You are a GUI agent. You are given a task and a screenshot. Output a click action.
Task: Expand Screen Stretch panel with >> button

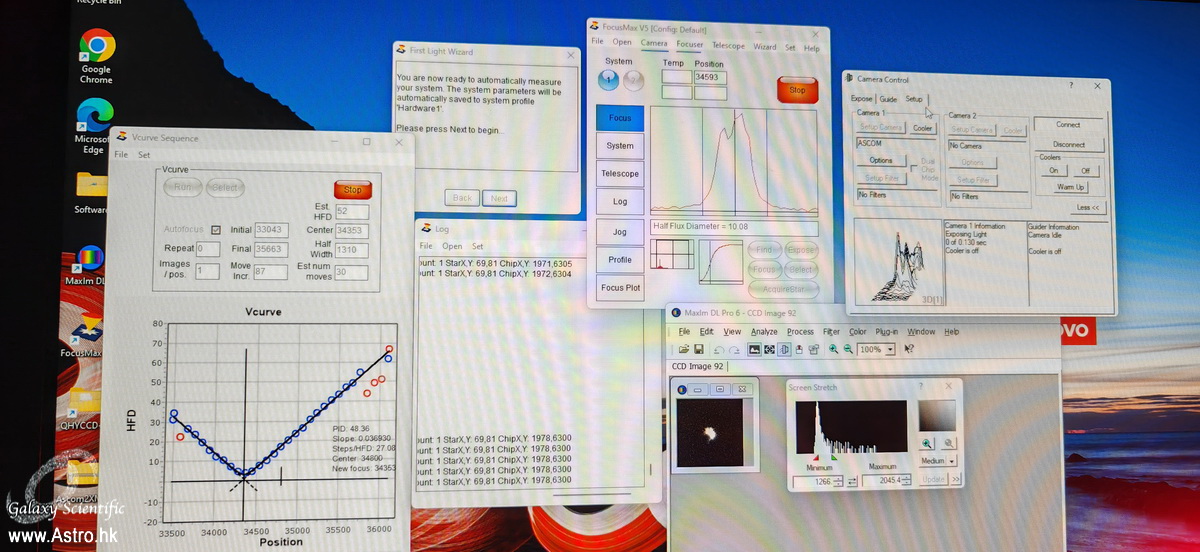pyautogui.click(x=956, y=480)
